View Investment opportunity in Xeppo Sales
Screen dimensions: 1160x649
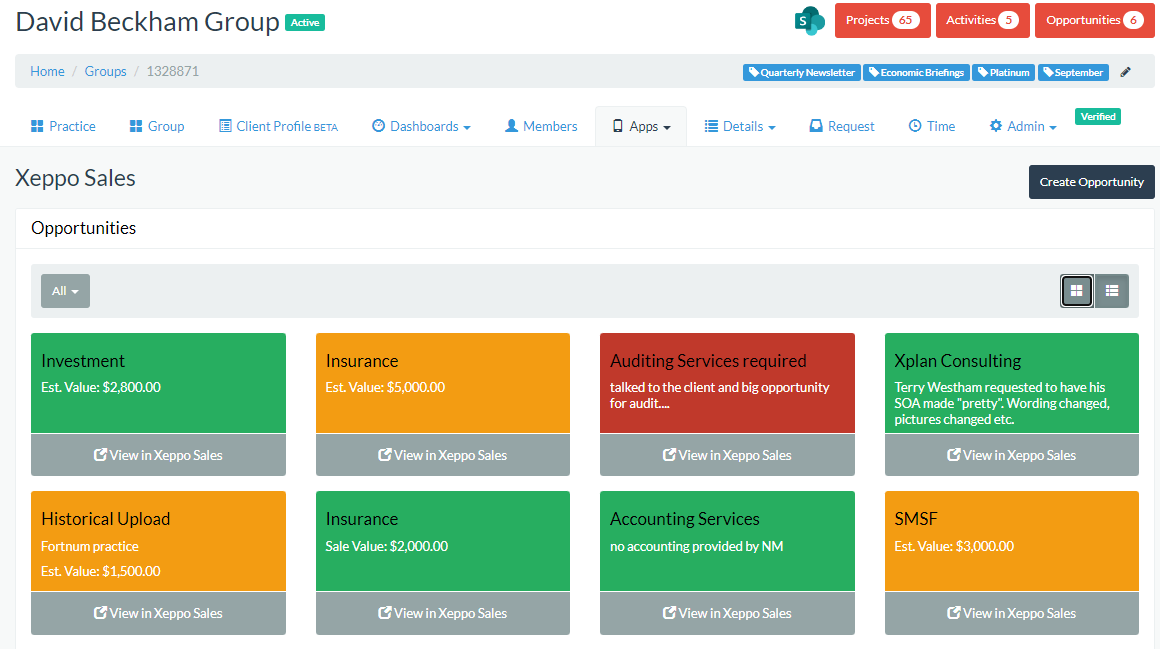pos(158,455)
